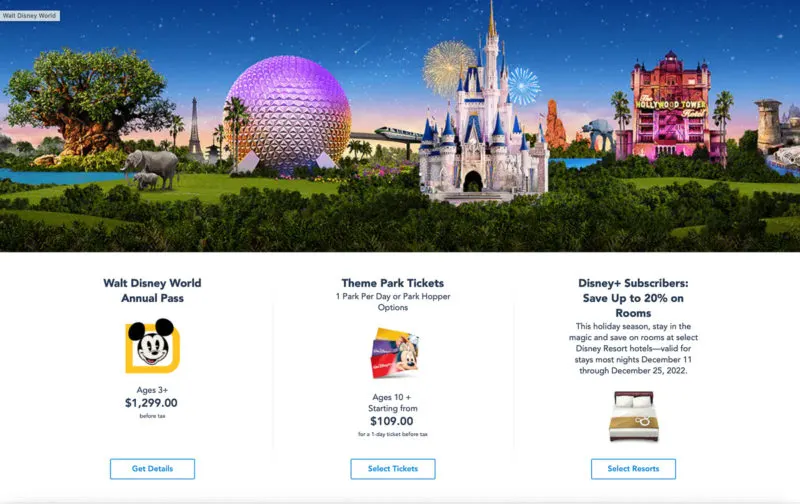Click the AT-AT walker in the banner
Viewport: 800px width, 504px height.
point(597,135)
